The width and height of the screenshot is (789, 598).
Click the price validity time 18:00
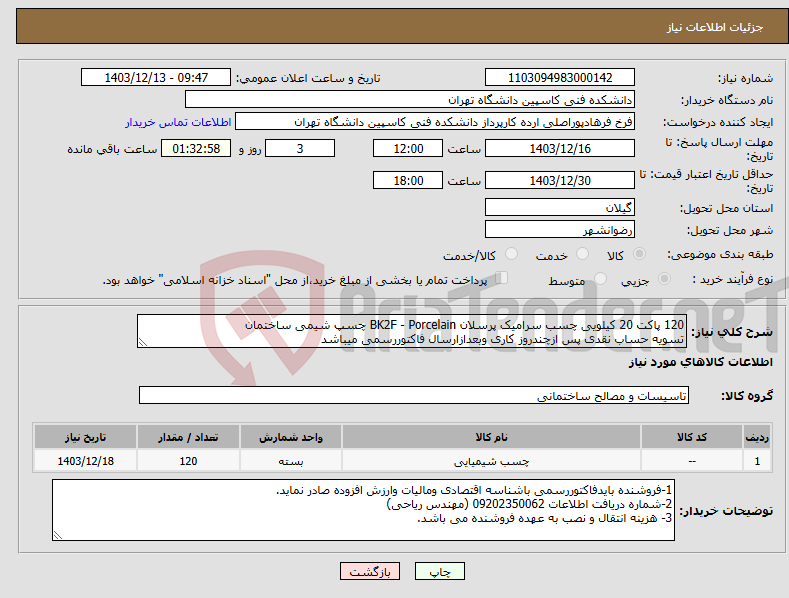pos(408,180)
